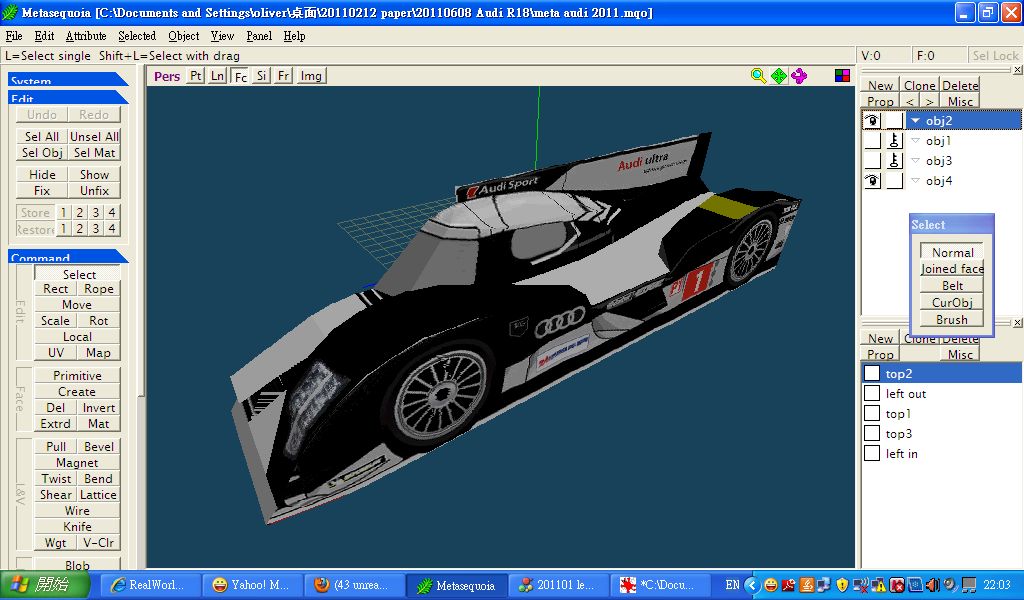Open the Selected menu

tap(137, 36)
